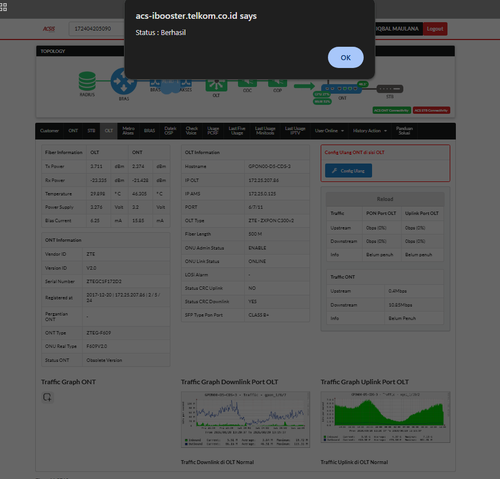Click the Status ONT value Obsolete Version
Viewport: 500px width, 479px height.
coord(104,360)
